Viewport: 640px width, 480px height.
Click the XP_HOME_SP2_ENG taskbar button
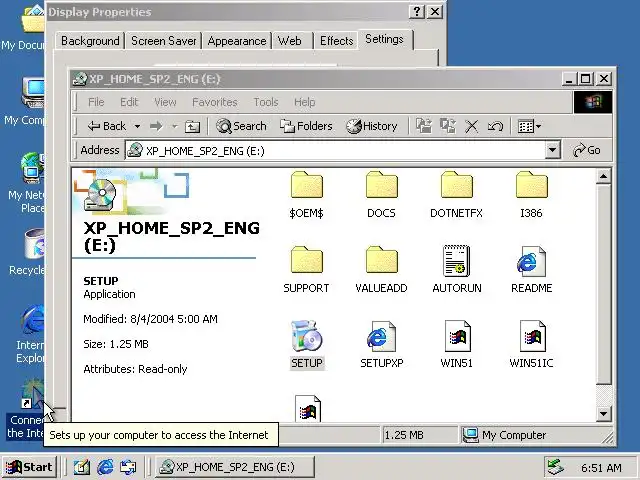[235, 467]
